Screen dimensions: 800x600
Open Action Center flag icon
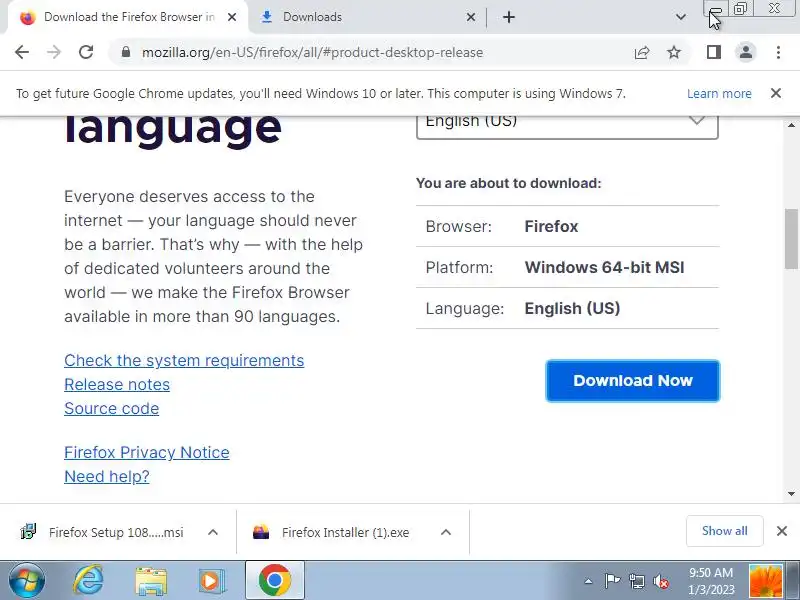tap(612, 581)
